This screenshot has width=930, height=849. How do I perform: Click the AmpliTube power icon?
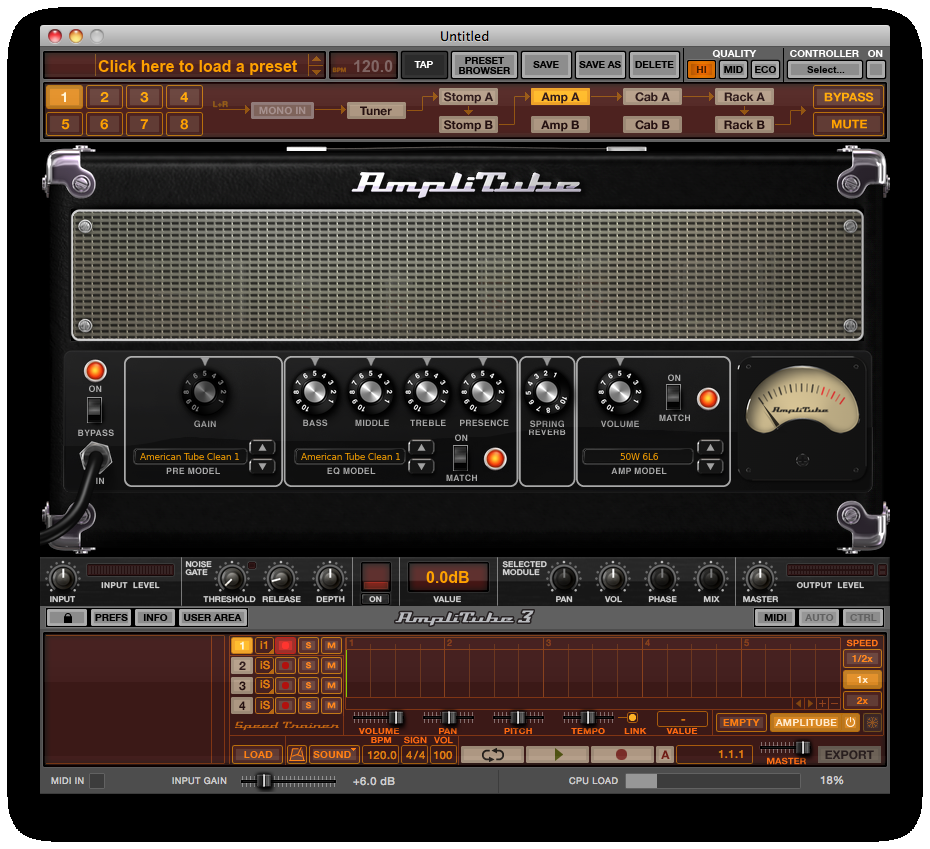pyautogui.click(x=850, y=722)
